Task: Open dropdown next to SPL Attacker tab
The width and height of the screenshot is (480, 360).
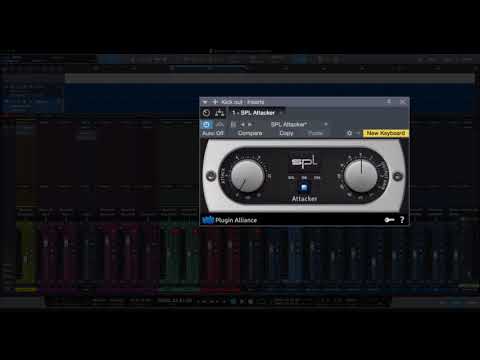Action: [x=281, y=113]
